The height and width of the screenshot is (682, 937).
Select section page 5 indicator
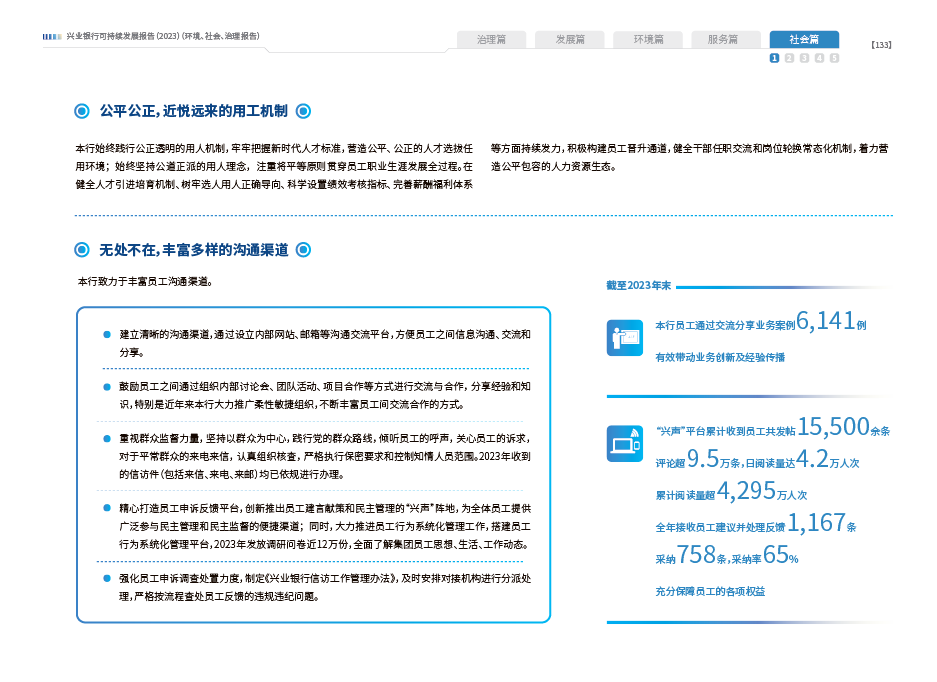coord(834,58)
